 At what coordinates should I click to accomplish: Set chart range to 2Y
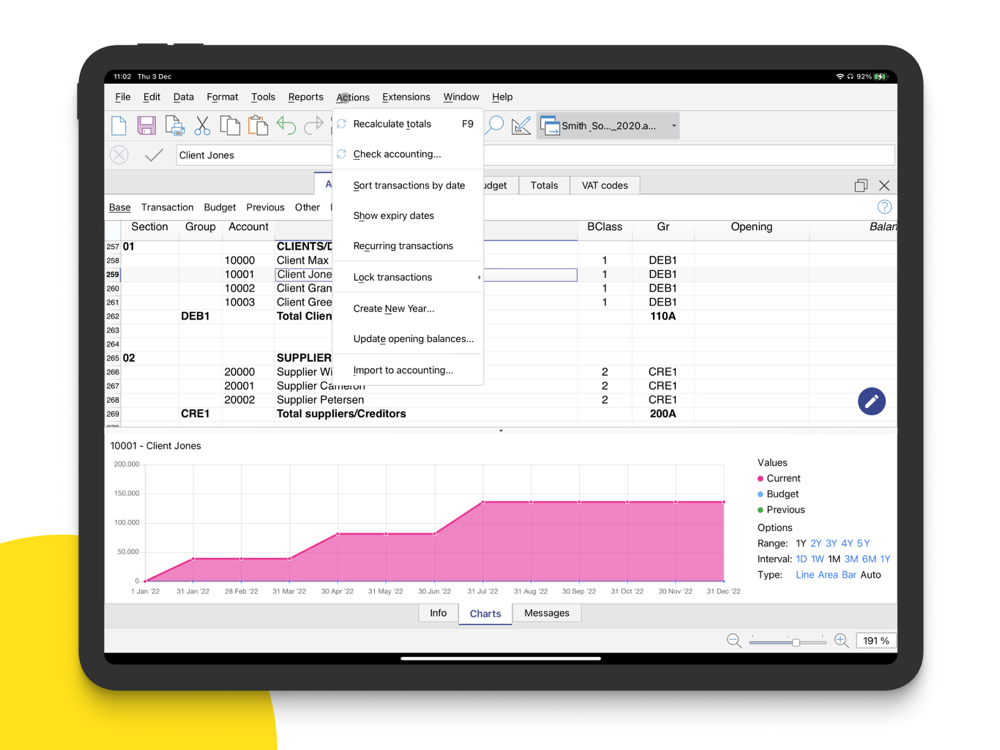point(816,543)
